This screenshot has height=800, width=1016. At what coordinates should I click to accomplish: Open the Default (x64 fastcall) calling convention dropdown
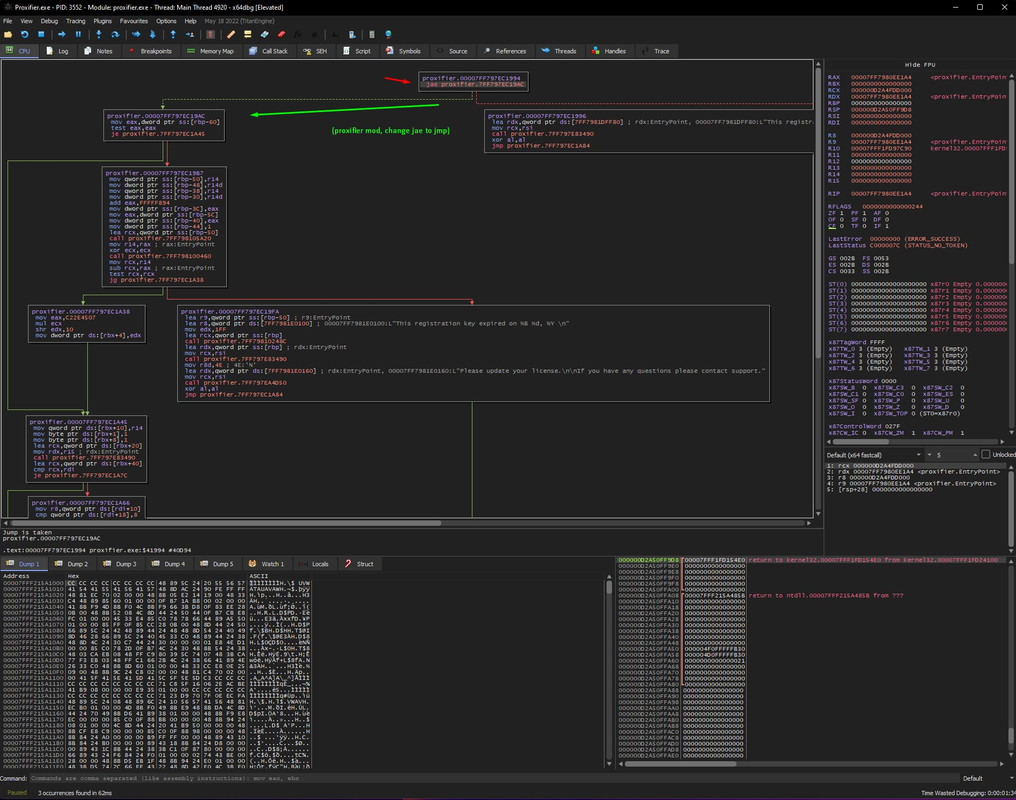tap(874, 455)
